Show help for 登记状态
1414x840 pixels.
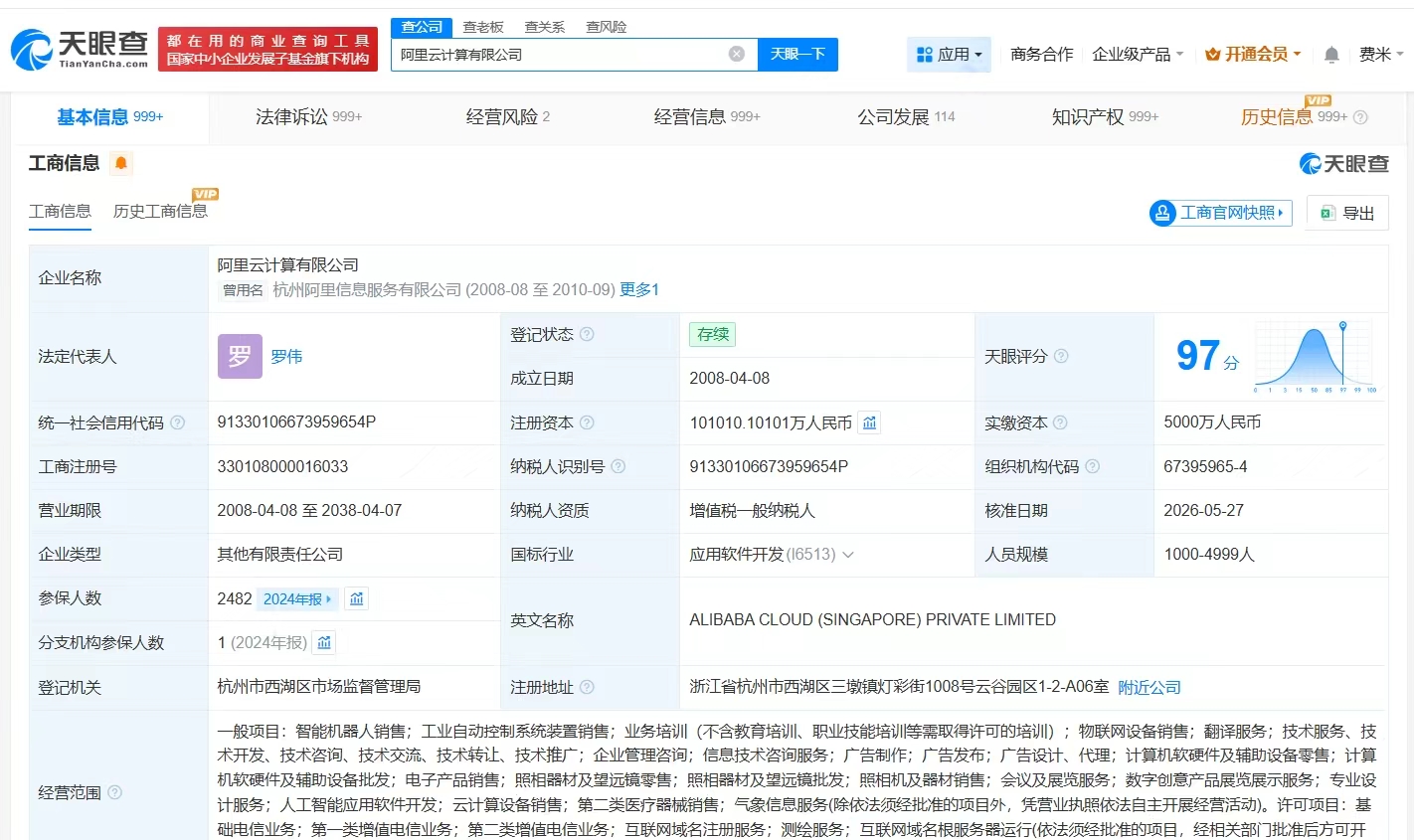pyautogui.click(x=587, y=334)
